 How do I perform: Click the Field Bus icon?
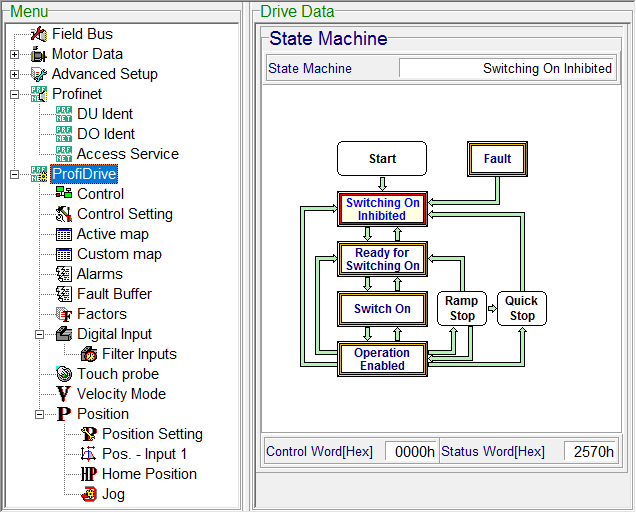click(x=39, y=34)
